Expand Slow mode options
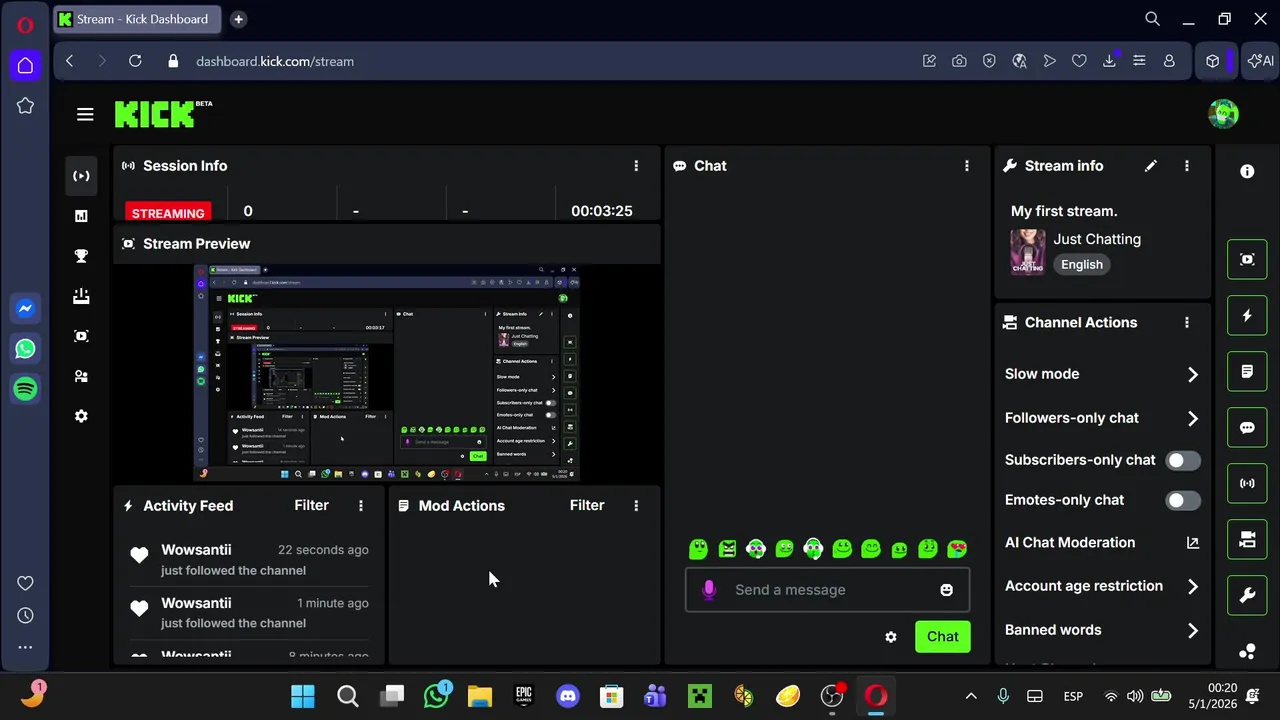The width and height of the screenshot is (1280, 720). point(1192,374)
